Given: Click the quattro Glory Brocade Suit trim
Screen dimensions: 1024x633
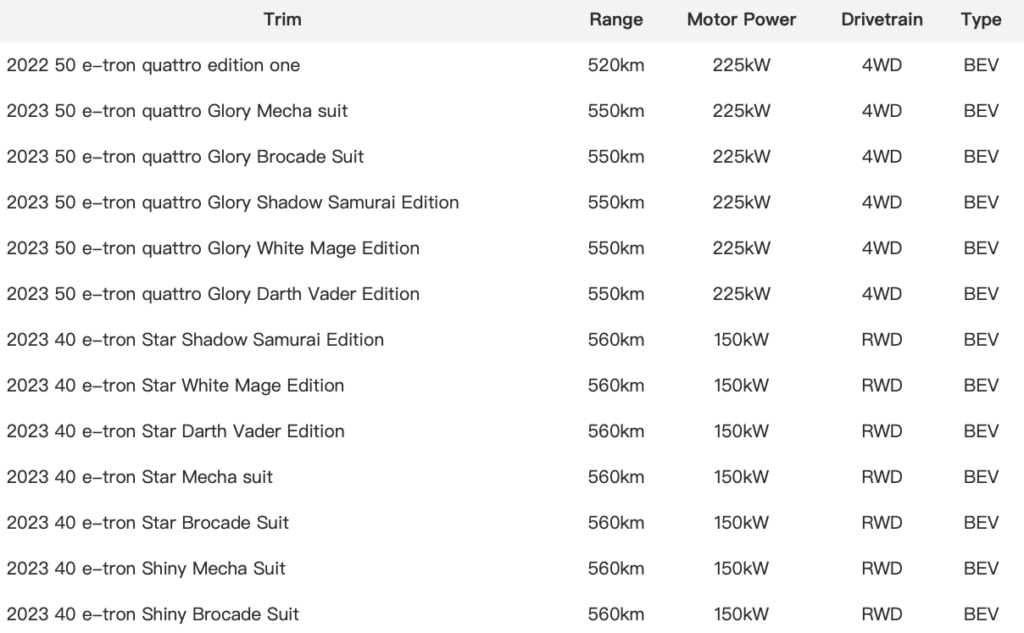Looking at the screenshot, I should coord(185,157).
